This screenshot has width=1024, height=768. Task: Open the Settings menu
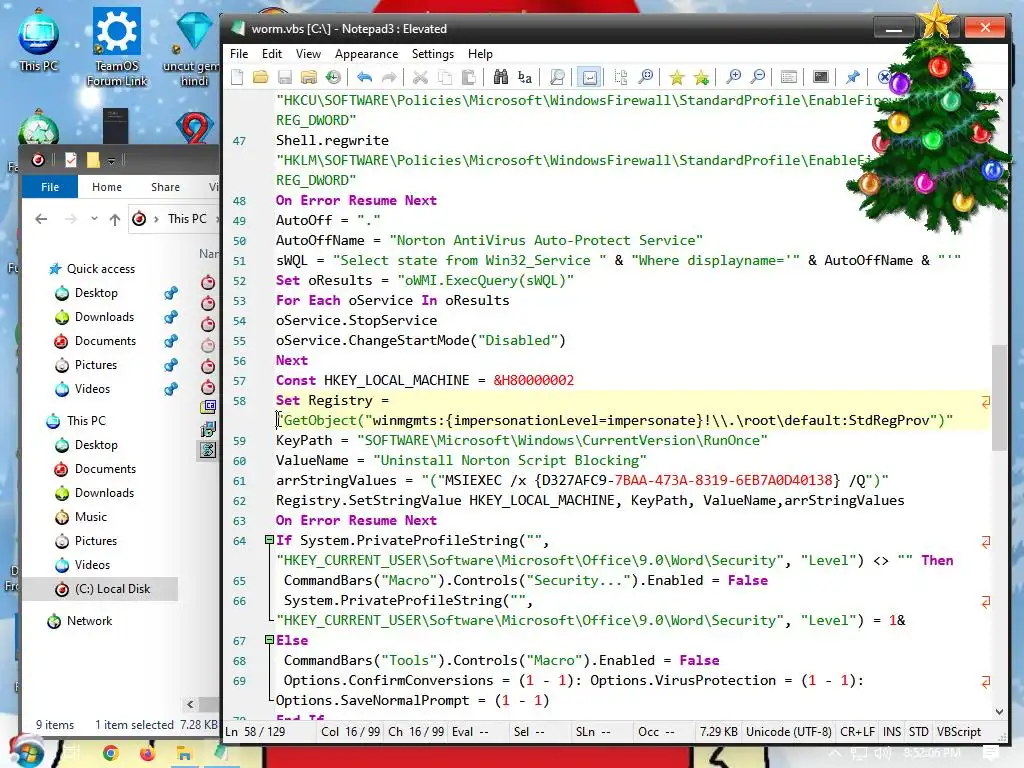click(x=432, y=54)
